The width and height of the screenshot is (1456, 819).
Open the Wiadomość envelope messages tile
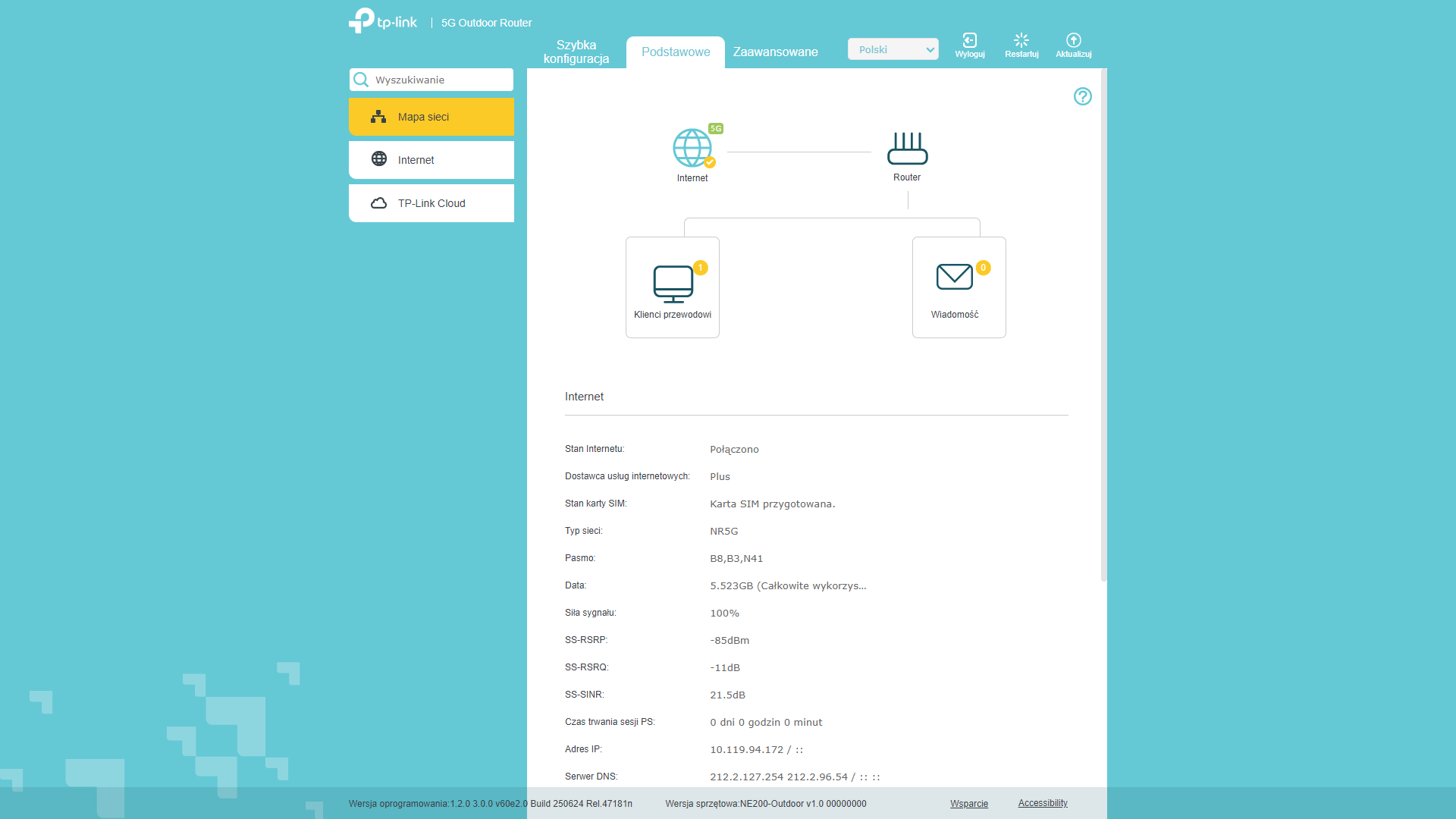point(959,287)
